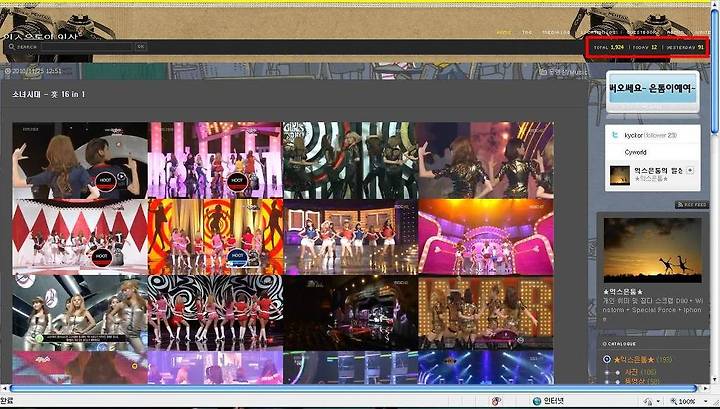The image size is (720, 409).
Task: Open the kyckor Twitter link
Action: pos(632,135)
